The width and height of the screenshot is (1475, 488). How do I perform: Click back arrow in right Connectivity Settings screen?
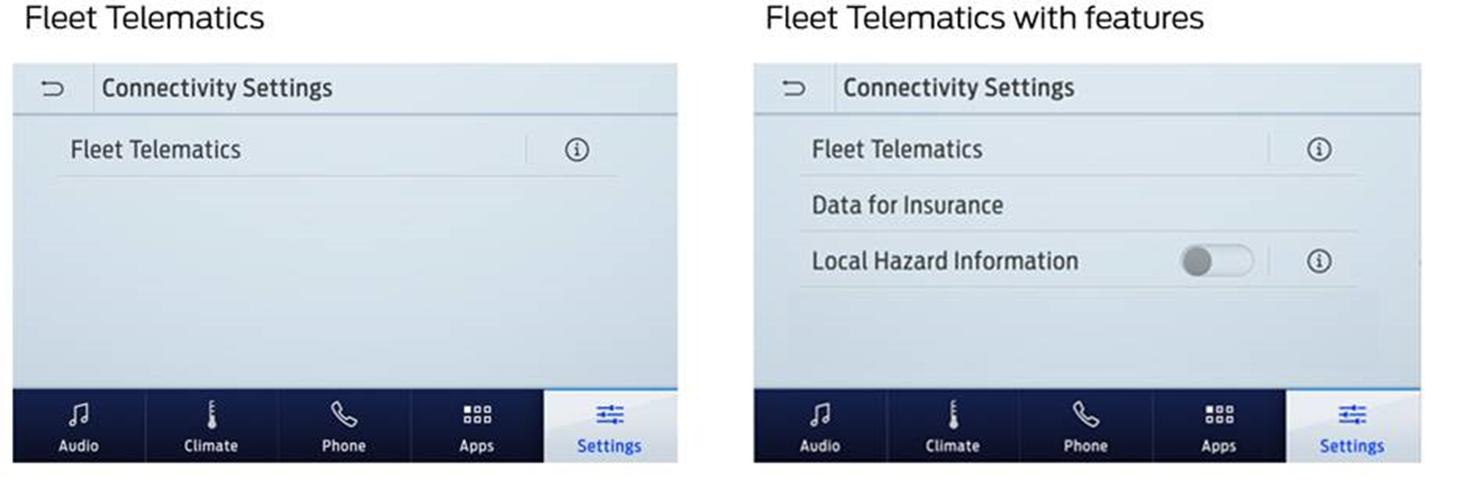click(x=794, y=89)
